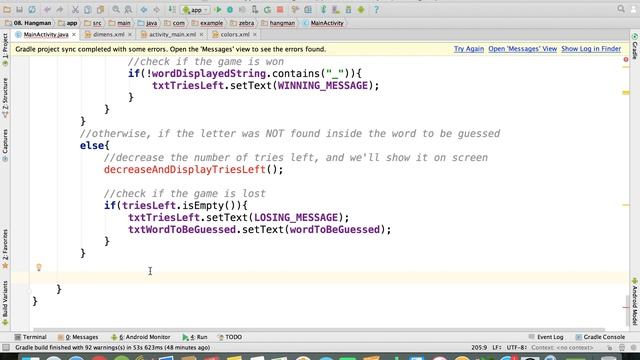The width and height of the screenshot is (640, 360).
Task: Click the Copy toolbar icon
Action: click(x=88, y=9)
